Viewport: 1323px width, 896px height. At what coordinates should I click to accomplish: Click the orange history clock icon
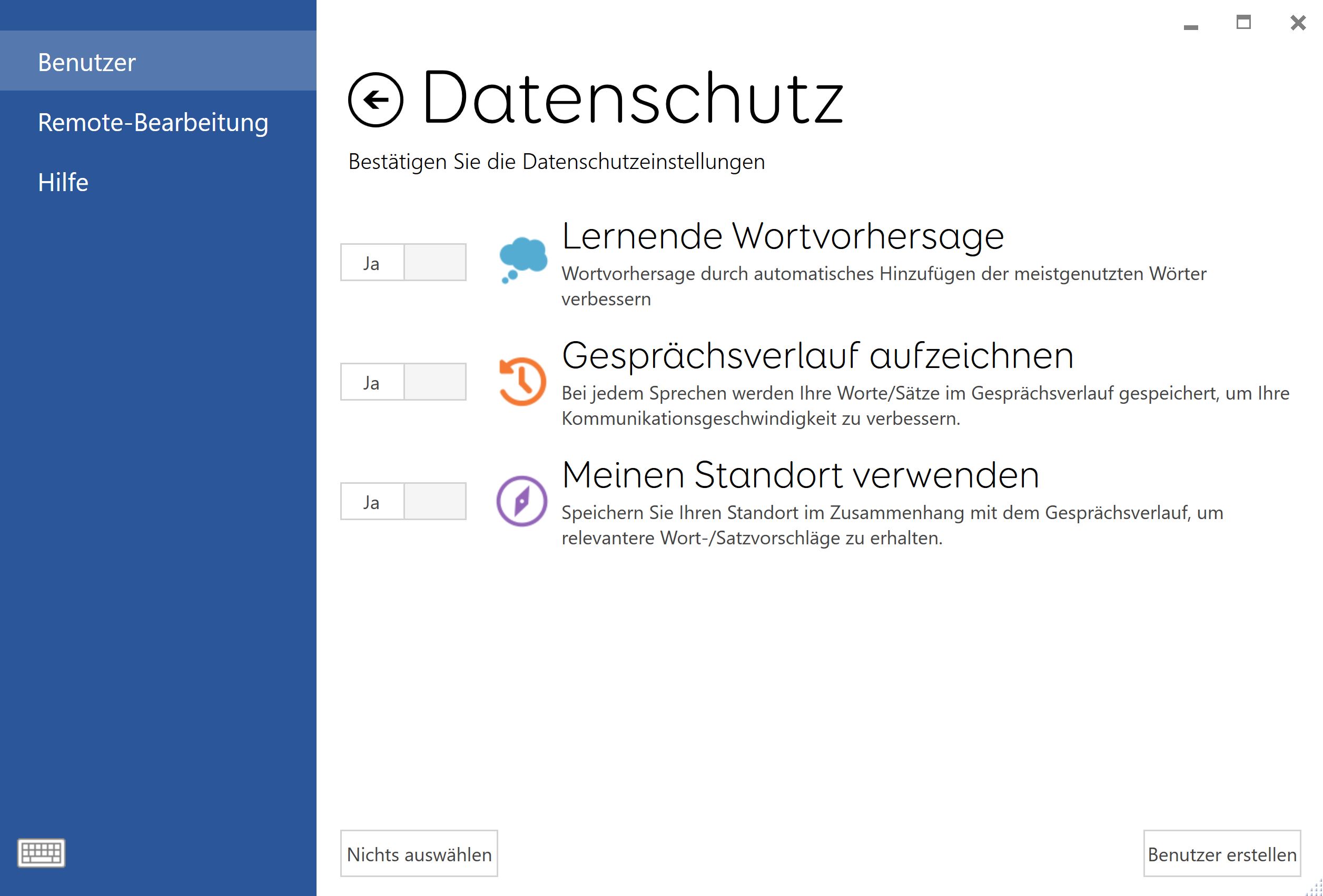(x=522, y=381)
